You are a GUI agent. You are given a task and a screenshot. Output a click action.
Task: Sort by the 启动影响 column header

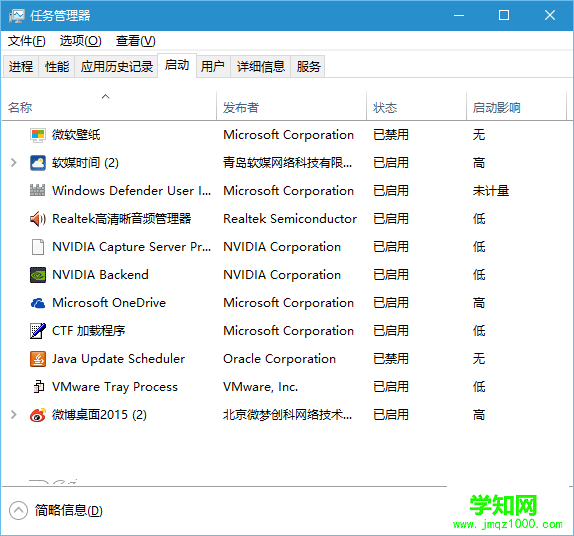517,106
